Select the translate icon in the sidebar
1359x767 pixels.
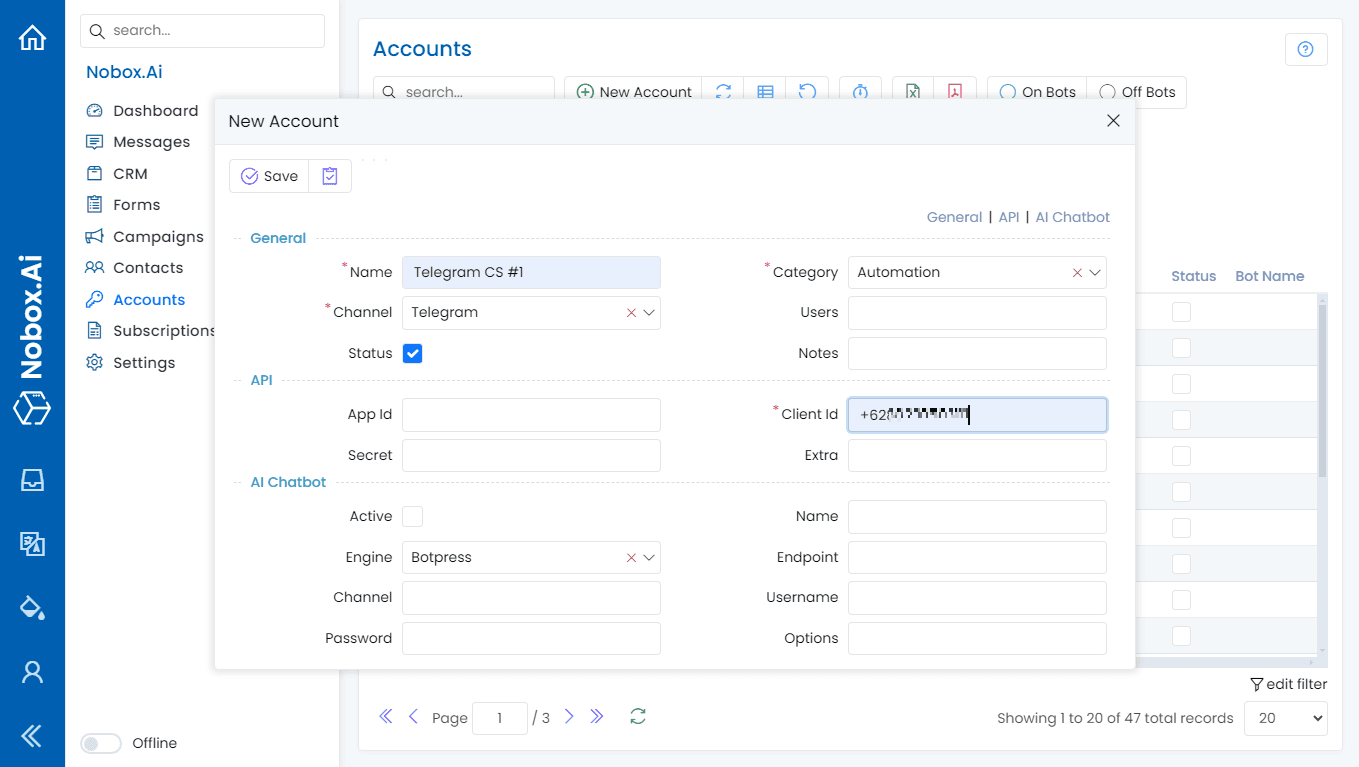click(x=33, y=544)
